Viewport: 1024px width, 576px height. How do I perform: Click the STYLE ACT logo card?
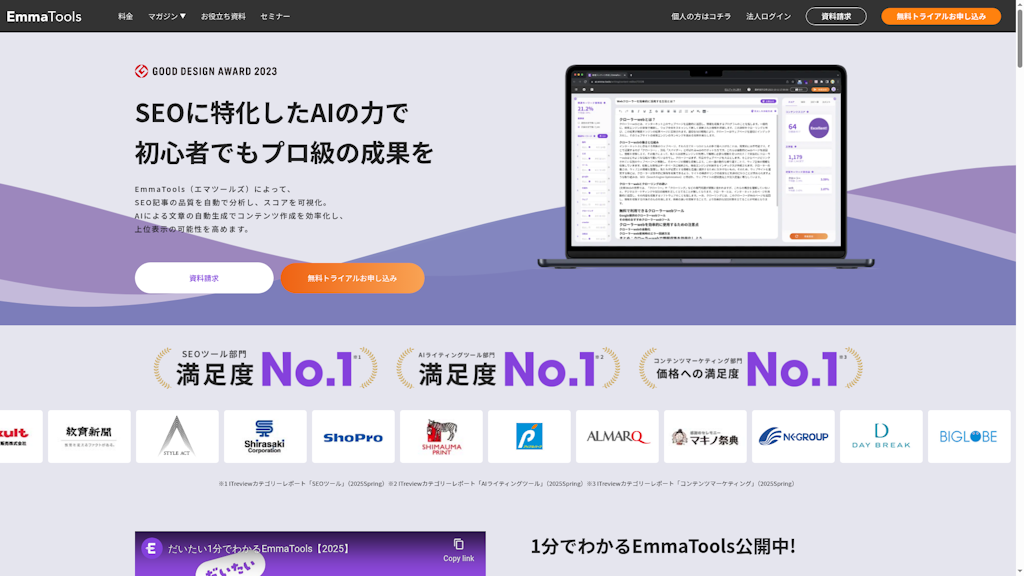(x=177, y=436)
